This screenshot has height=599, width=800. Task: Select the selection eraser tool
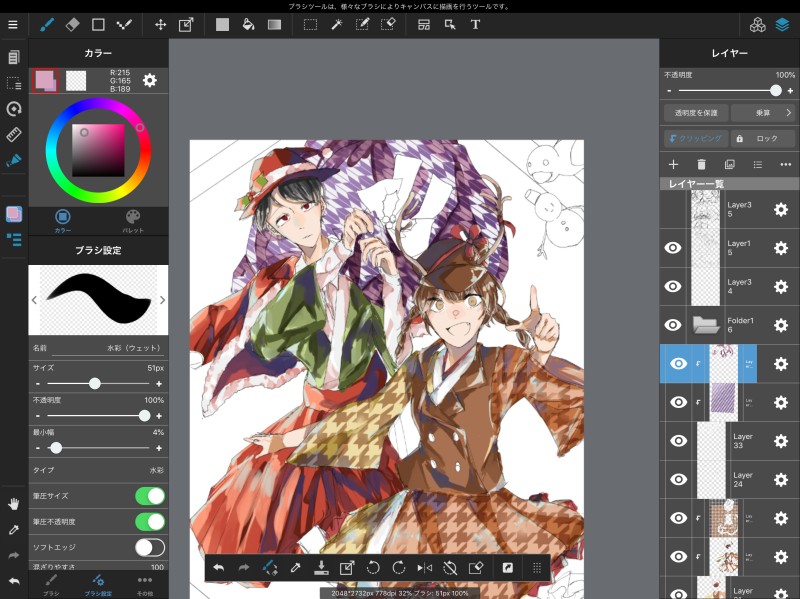(x=388, y=24)
